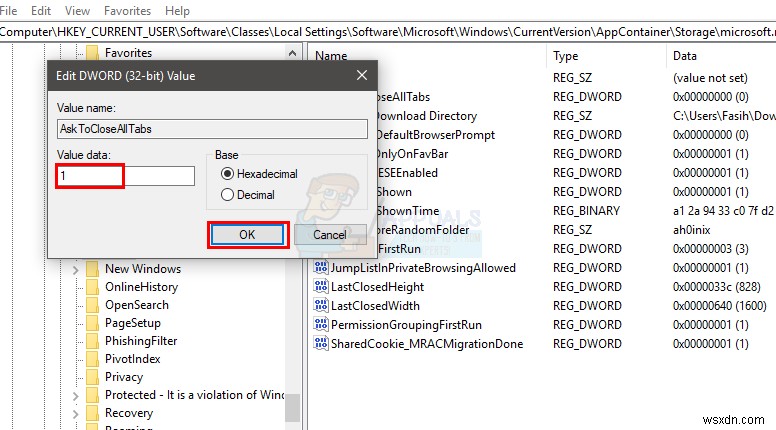Click the data 0x00000003 (3)
This screenshot has height=430, width=776.
coord(711,249)
